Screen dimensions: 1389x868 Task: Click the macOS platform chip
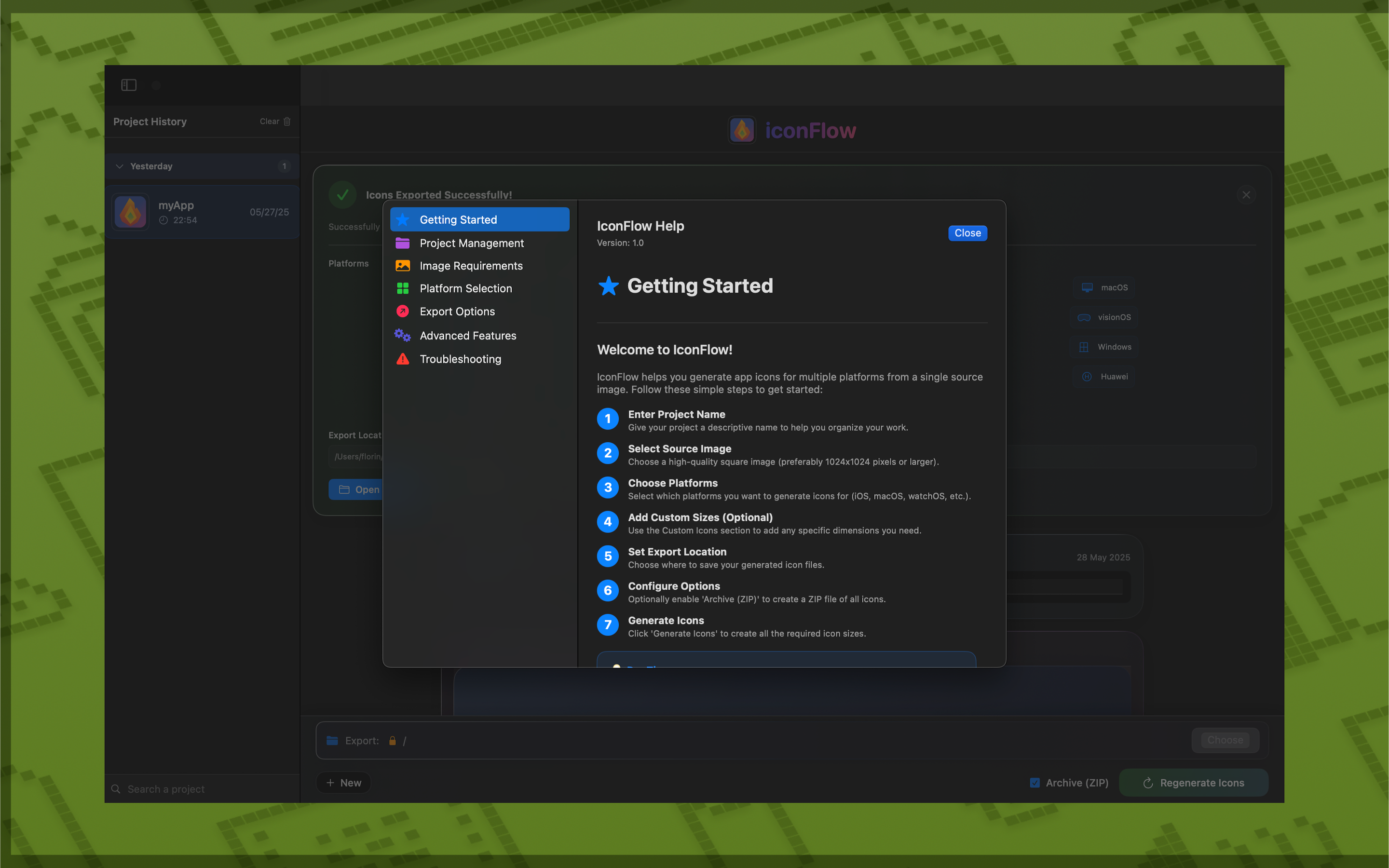coord(1104,287)
